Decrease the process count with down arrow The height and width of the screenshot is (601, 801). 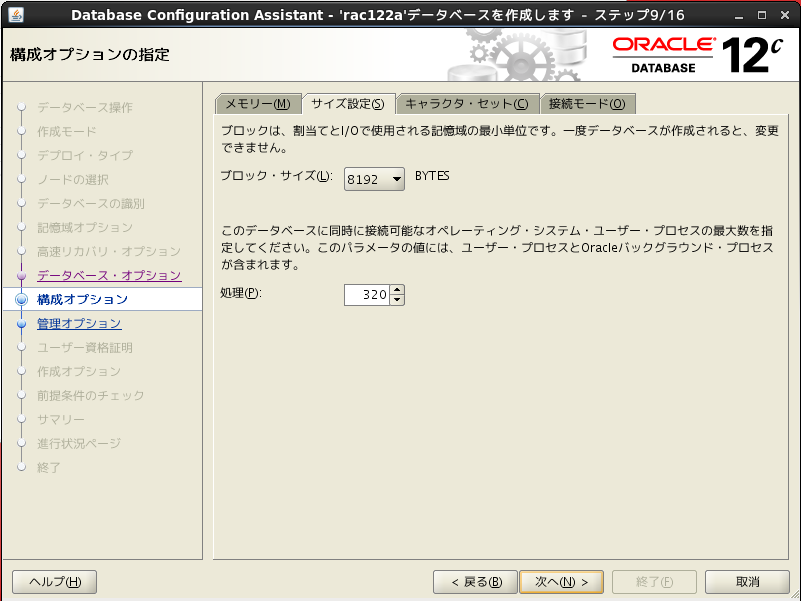[397, 300]
